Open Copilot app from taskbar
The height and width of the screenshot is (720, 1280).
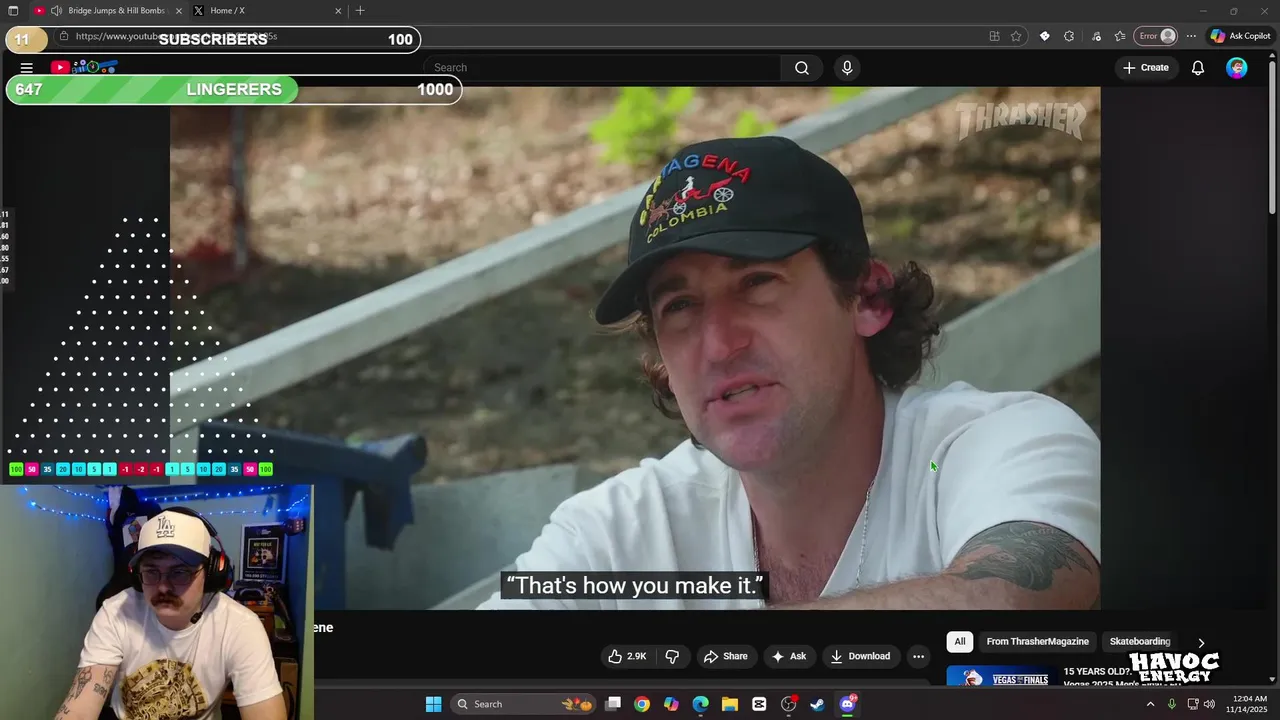coord(671,704)
